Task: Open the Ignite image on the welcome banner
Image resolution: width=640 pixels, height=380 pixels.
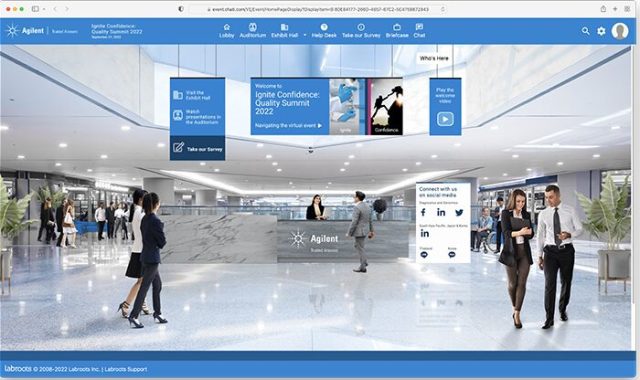Action: 345,107
